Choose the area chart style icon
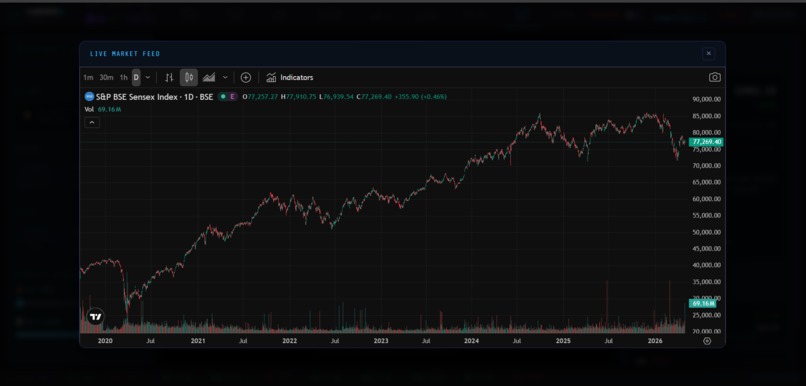 click(209, 78)
